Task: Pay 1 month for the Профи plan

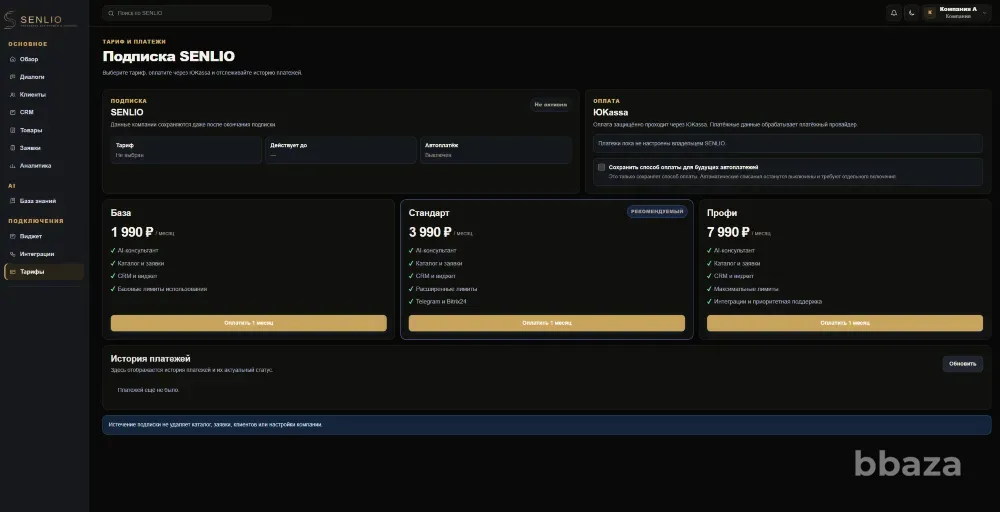Action: (844, 323)
